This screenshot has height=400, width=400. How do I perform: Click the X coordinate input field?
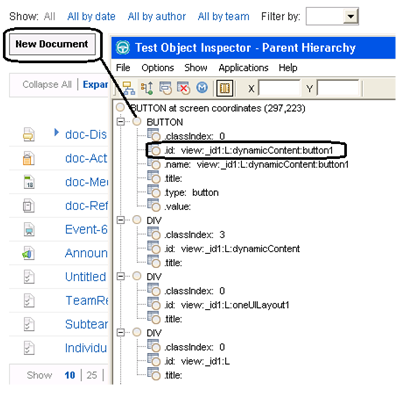pos(279,88)
